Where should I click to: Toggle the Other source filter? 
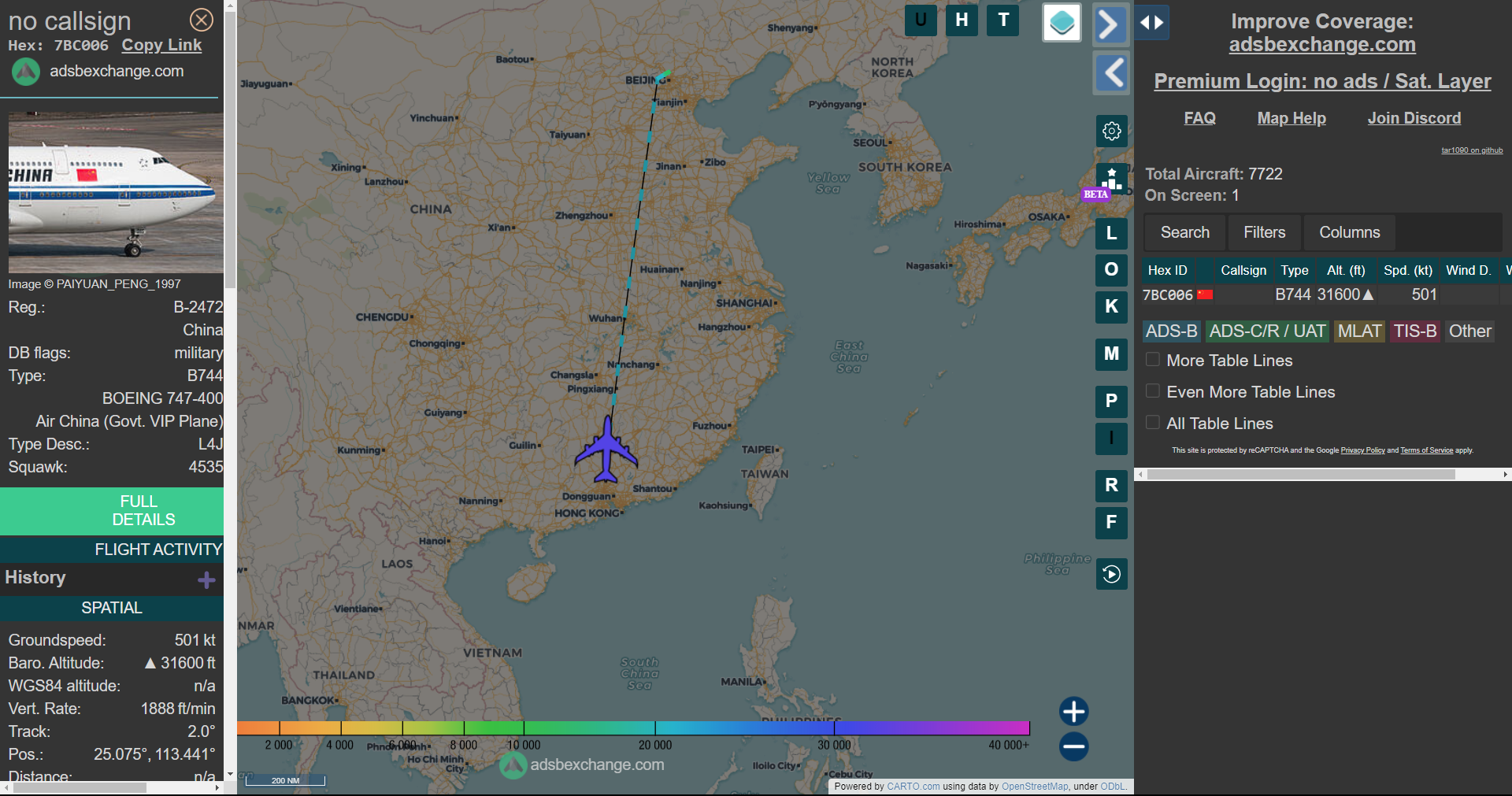[x=1469, y=331]
